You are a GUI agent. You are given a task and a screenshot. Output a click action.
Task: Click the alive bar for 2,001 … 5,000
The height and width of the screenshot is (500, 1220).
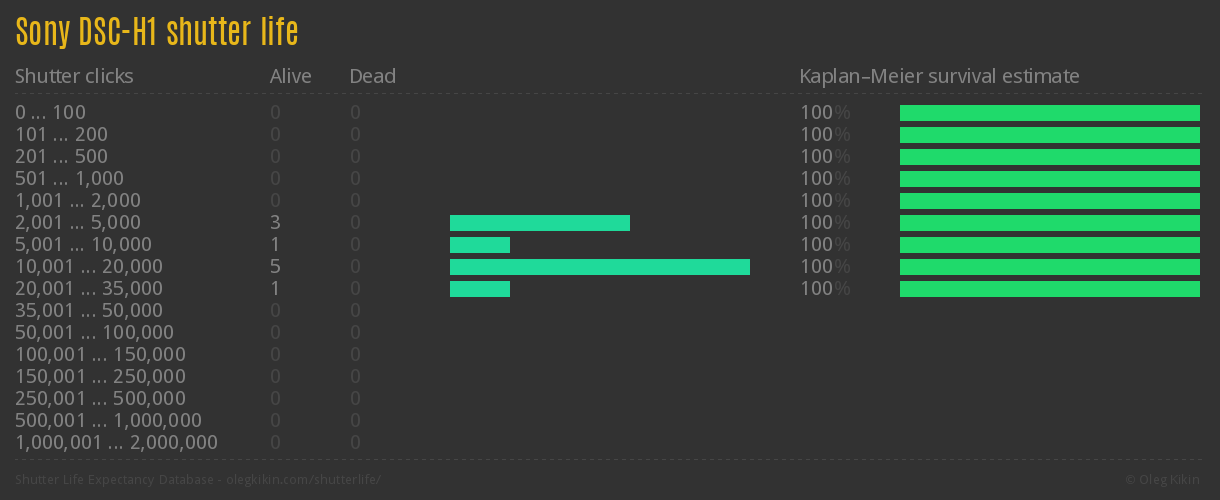click(x=539, y=223)
